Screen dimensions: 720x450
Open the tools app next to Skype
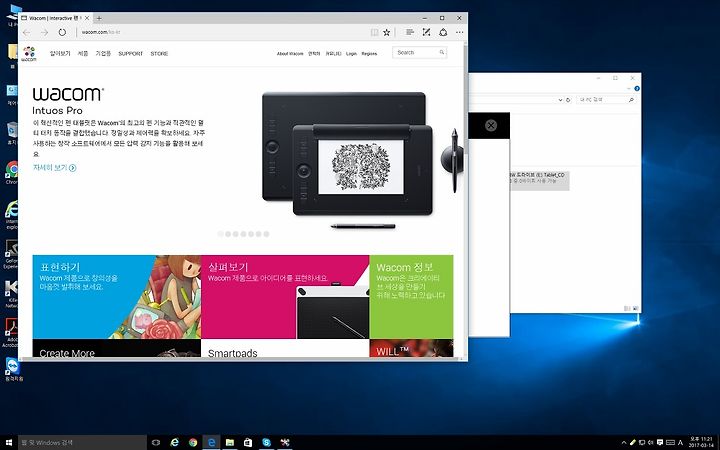285,443
